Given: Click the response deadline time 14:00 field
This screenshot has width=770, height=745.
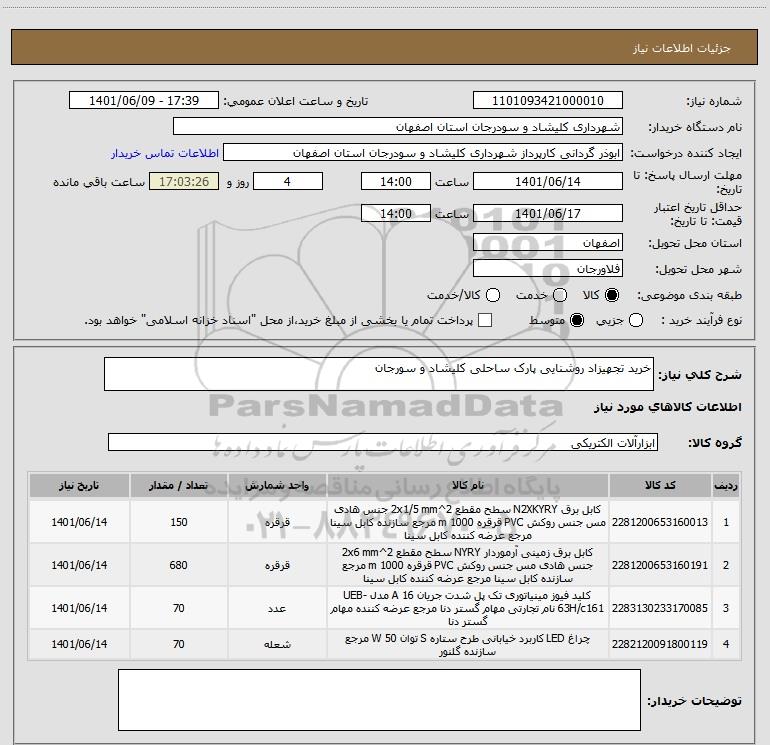Looking at the screenshot, I should tap(396, 181).
